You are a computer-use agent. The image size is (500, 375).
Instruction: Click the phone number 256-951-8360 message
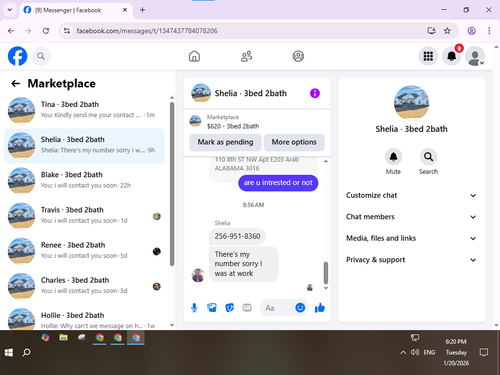click(x=237, y=236)
